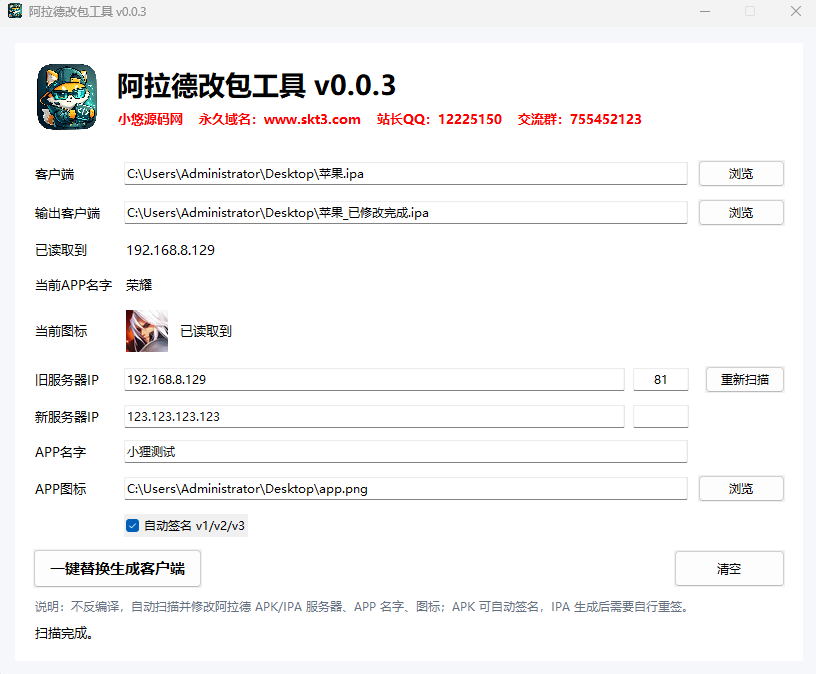This screenshot has width=816, height=674.
Task: Click the 小悠源码网 red text
Action: [x=150, y=119]
